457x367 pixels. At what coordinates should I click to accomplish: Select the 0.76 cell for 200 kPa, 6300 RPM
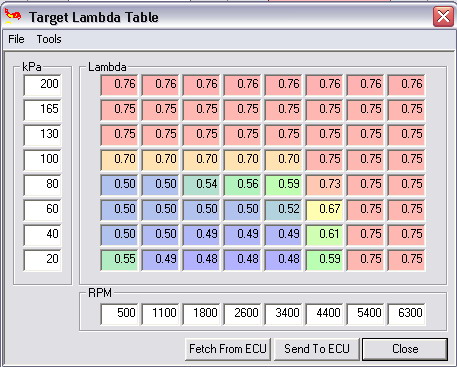pyautogui.click(x=406, y=85)
